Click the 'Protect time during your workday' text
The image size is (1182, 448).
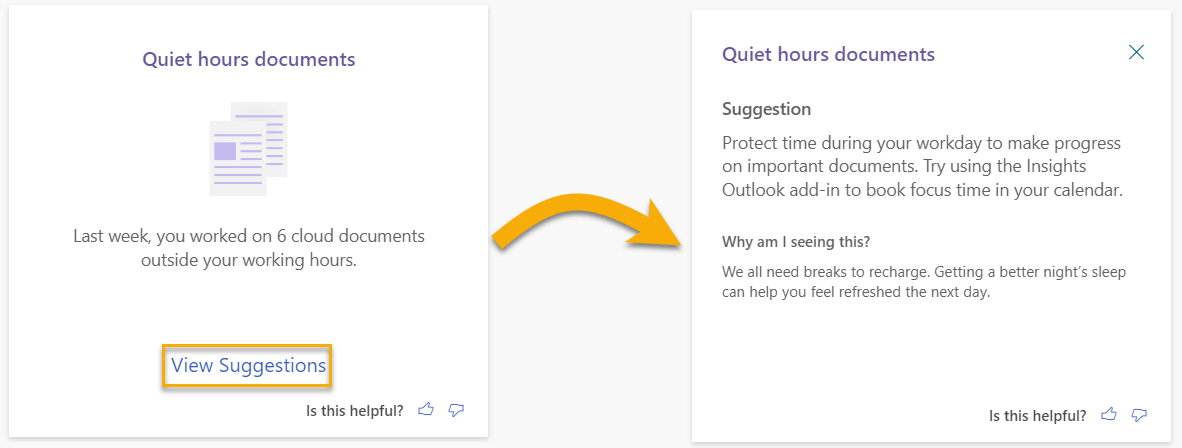922,143
